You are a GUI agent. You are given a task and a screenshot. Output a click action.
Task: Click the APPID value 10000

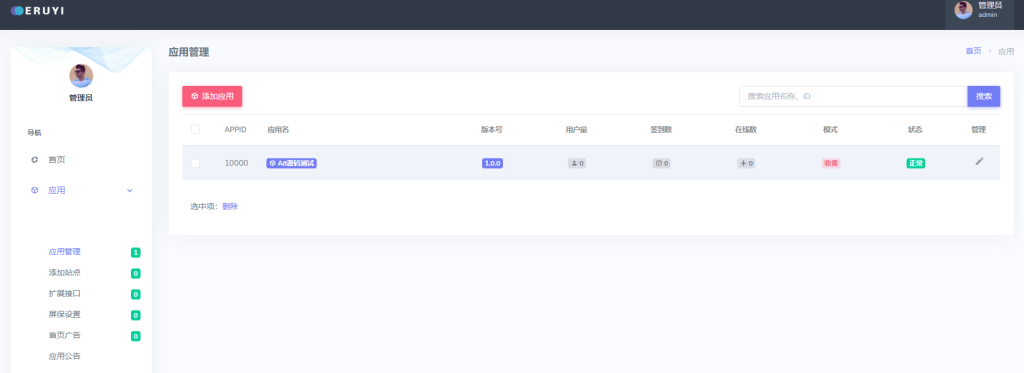pyautogui.click(x=236, y=163)
